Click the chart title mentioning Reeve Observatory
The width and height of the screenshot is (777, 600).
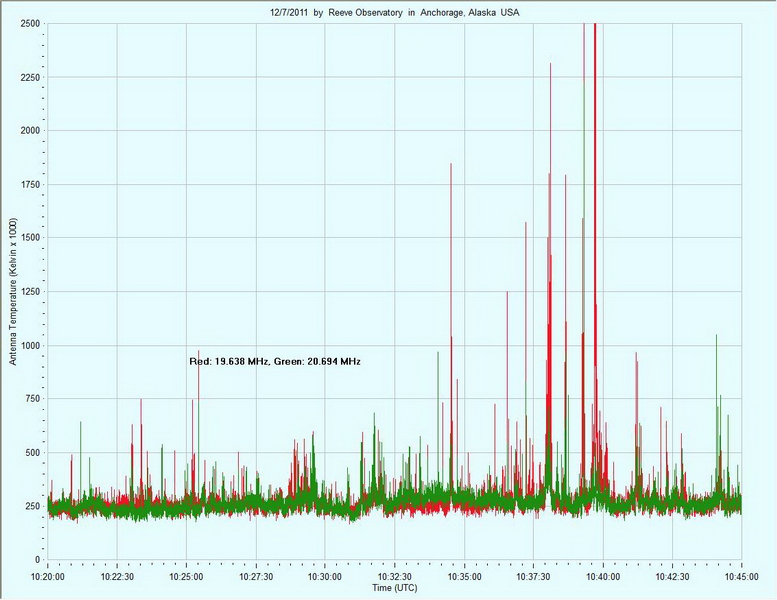point(394,13)
